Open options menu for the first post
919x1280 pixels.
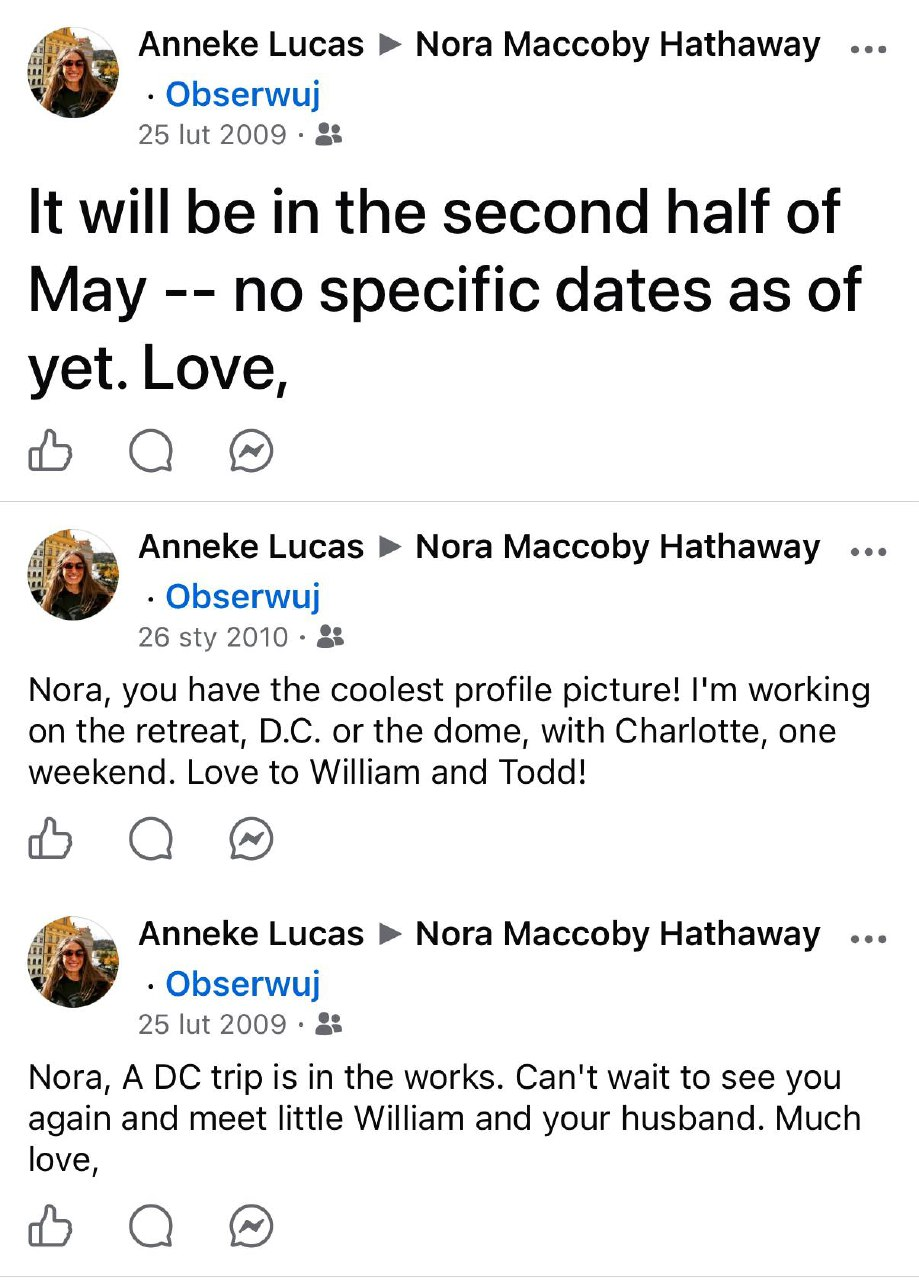867,50
